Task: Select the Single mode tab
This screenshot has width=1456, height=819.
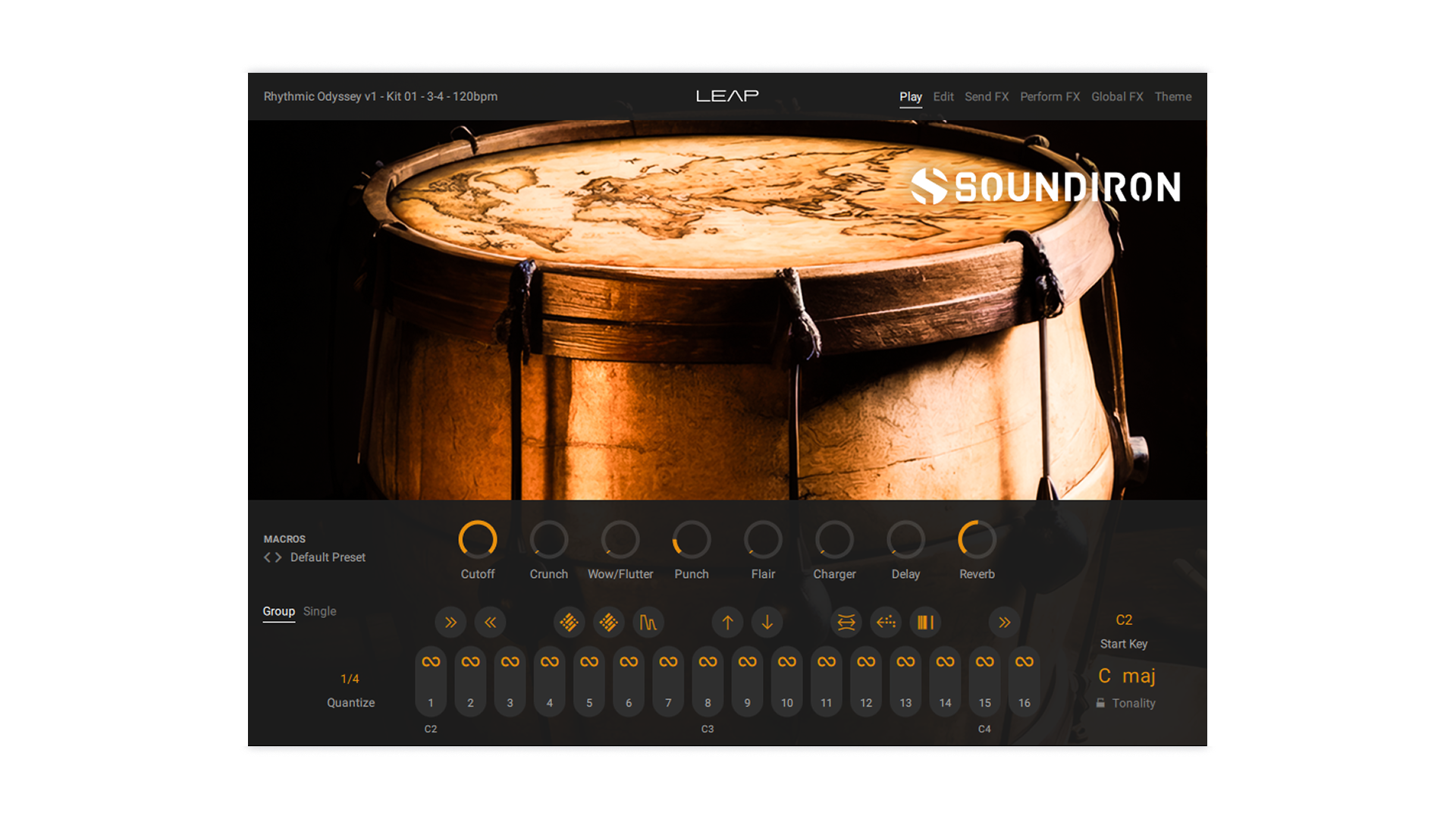Action: (x=319, y=611)
